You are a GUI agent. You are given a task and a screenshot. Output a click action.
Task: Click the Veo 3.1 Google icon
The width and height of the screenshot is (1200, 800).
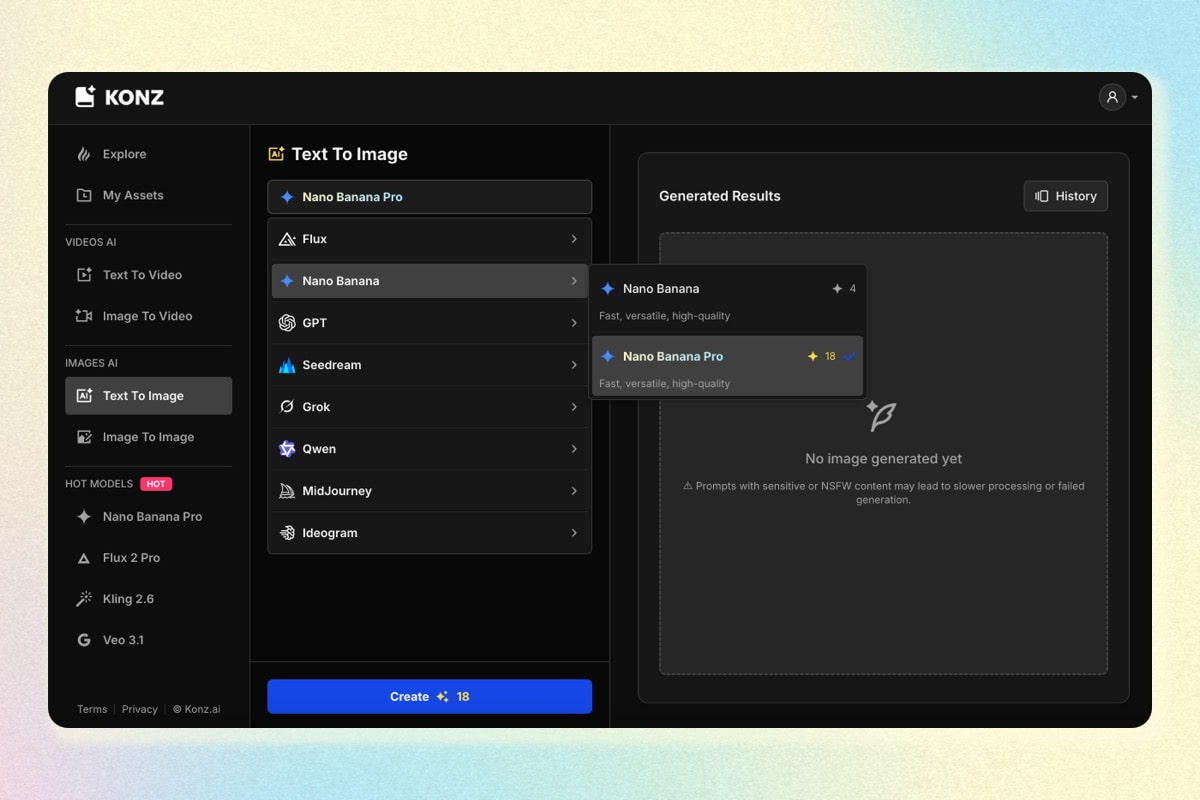point(84,640)
